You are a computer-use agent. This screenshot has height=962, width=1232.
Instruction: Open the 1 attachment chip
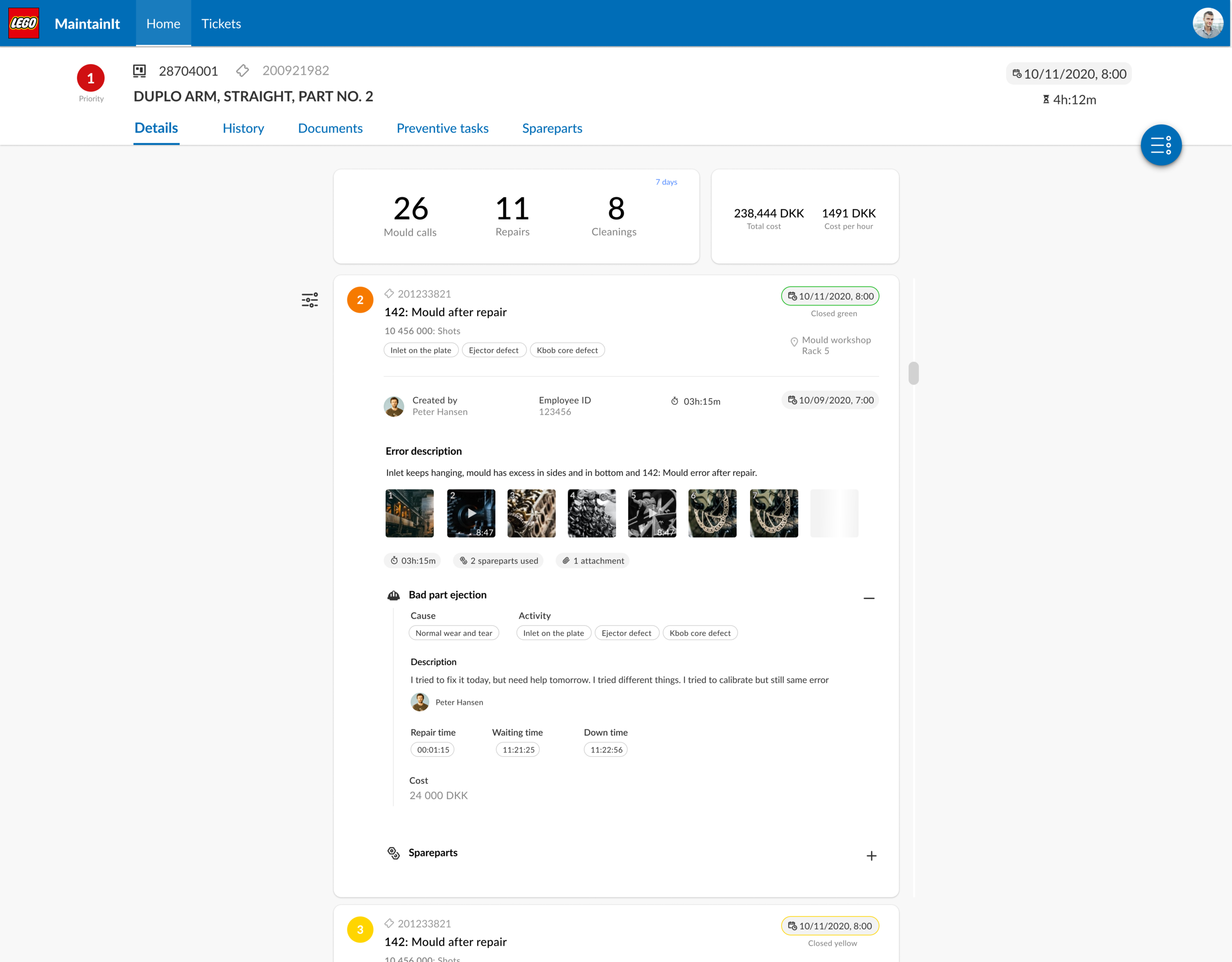[x=593, y=560]
